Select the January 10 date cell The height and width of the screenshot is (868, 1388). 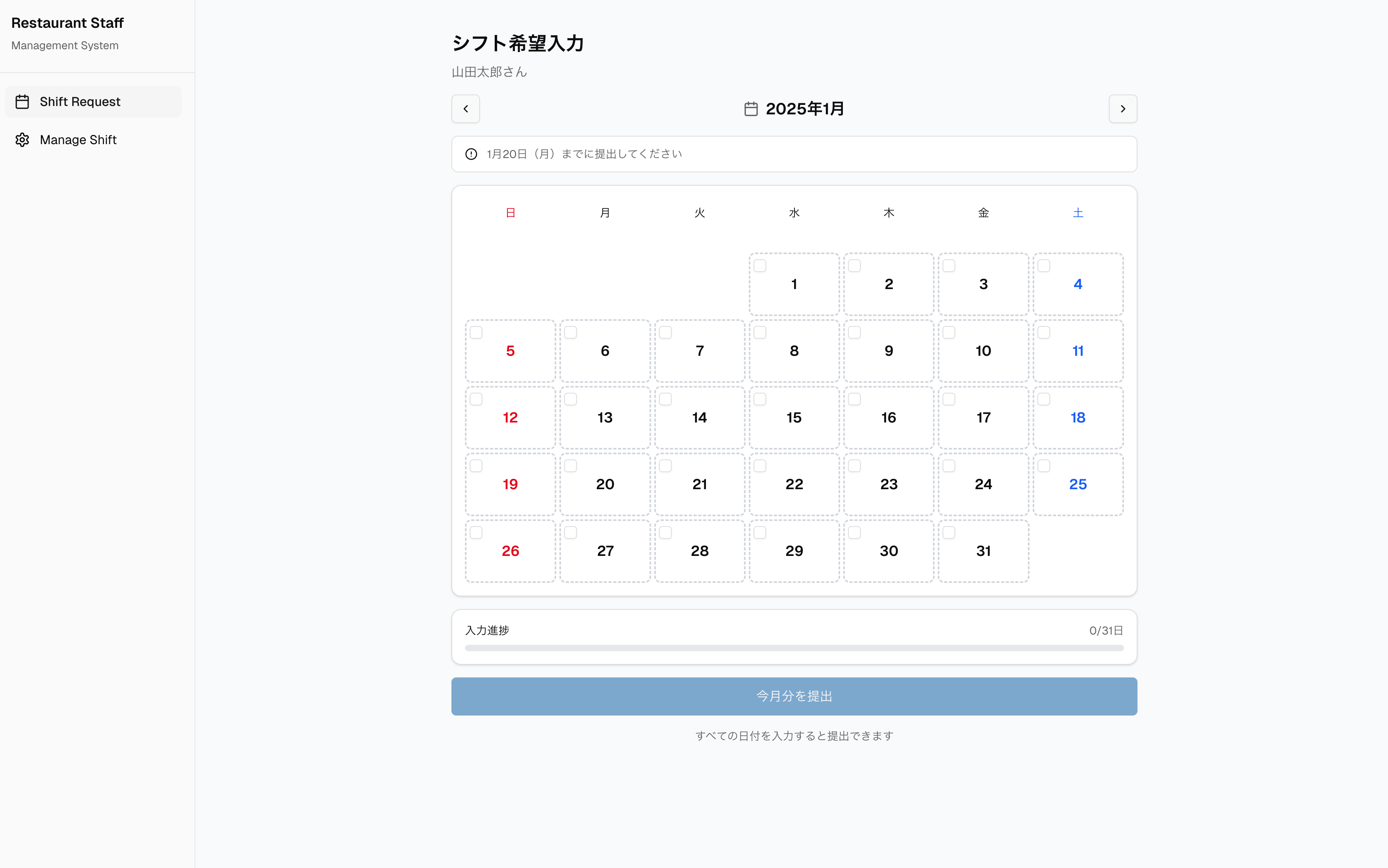pos(983,351)
